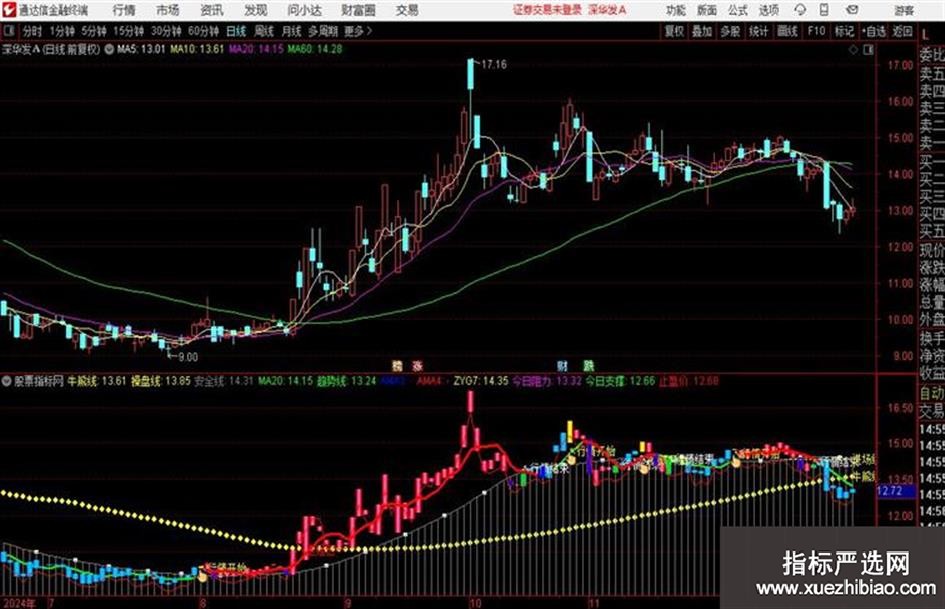Click the 返回 back button
Screen dimensions: 945x609
pos(902,31)
